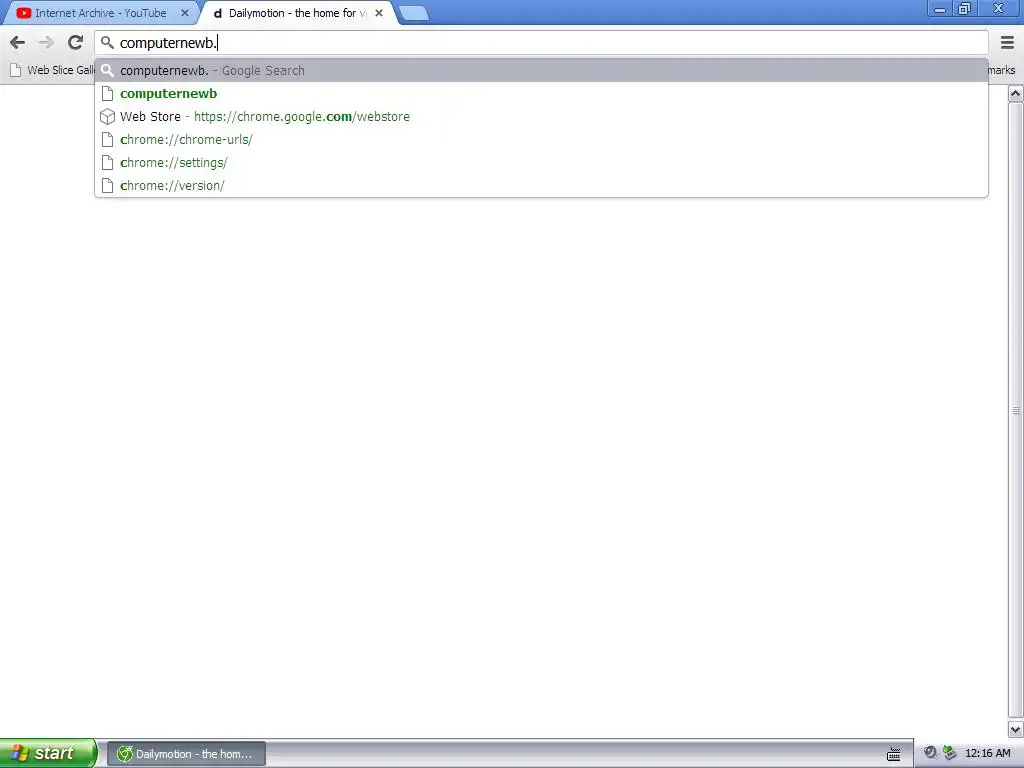Pick the chrome://version/ suggestion
This screenshot has width=1024, height=768.
coord(541,185)
